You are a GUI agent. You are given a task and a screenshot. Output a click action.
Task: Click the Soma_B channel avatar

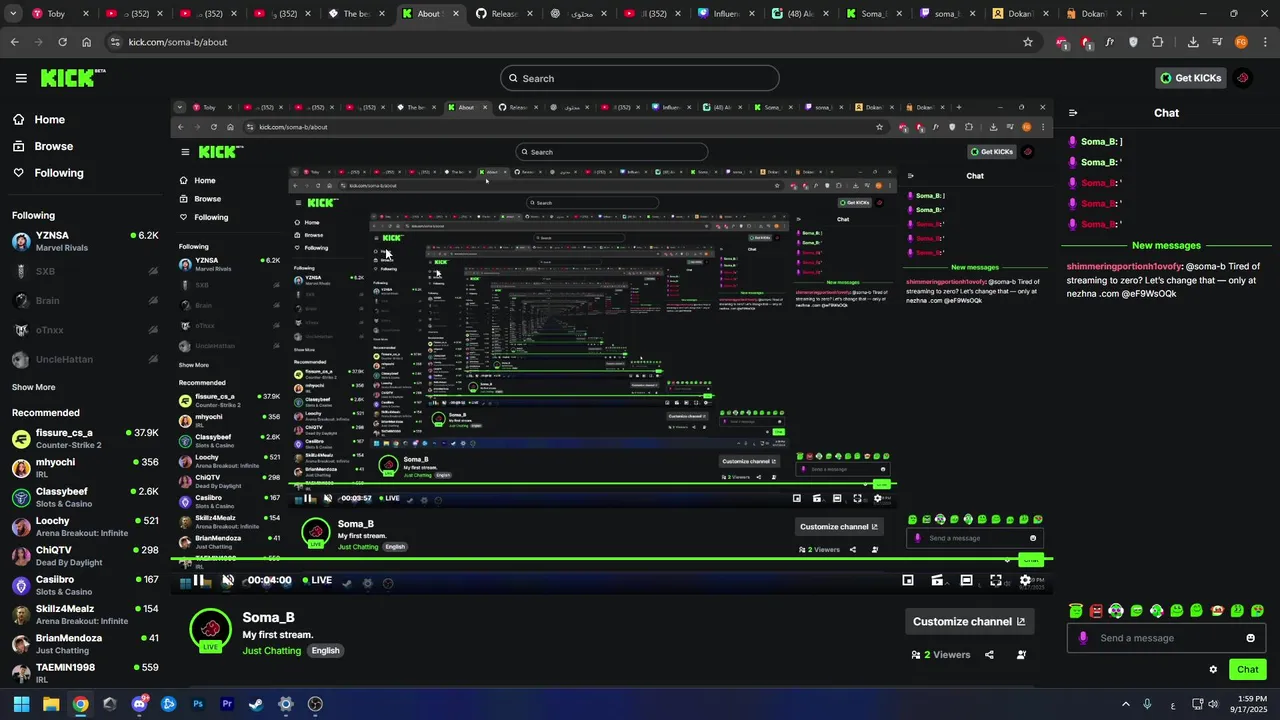tap(210, 630)
